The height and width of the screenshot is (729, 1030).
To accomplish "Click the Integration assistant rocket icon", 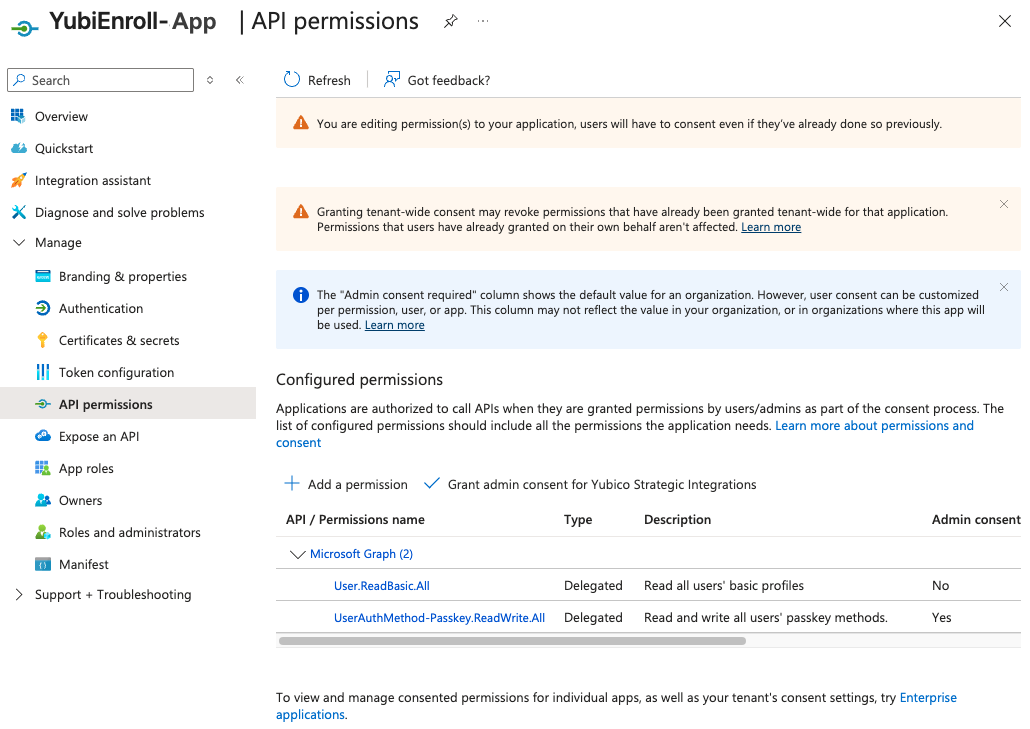I will 18,180.
